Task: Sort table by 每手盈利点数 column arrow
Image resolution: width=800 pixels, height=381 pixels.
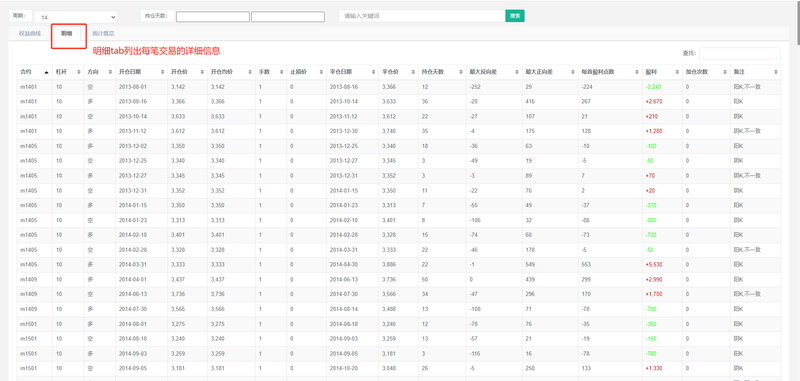Action: coord(637,72)
